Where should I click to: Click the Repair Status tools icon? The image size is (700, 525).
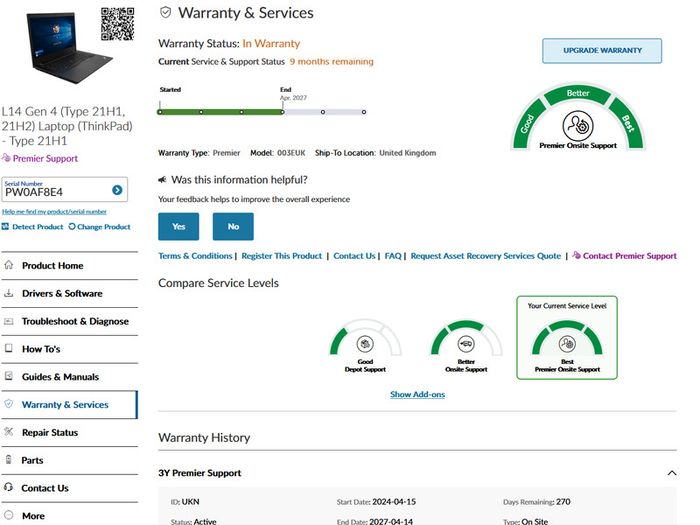[8, 432]
